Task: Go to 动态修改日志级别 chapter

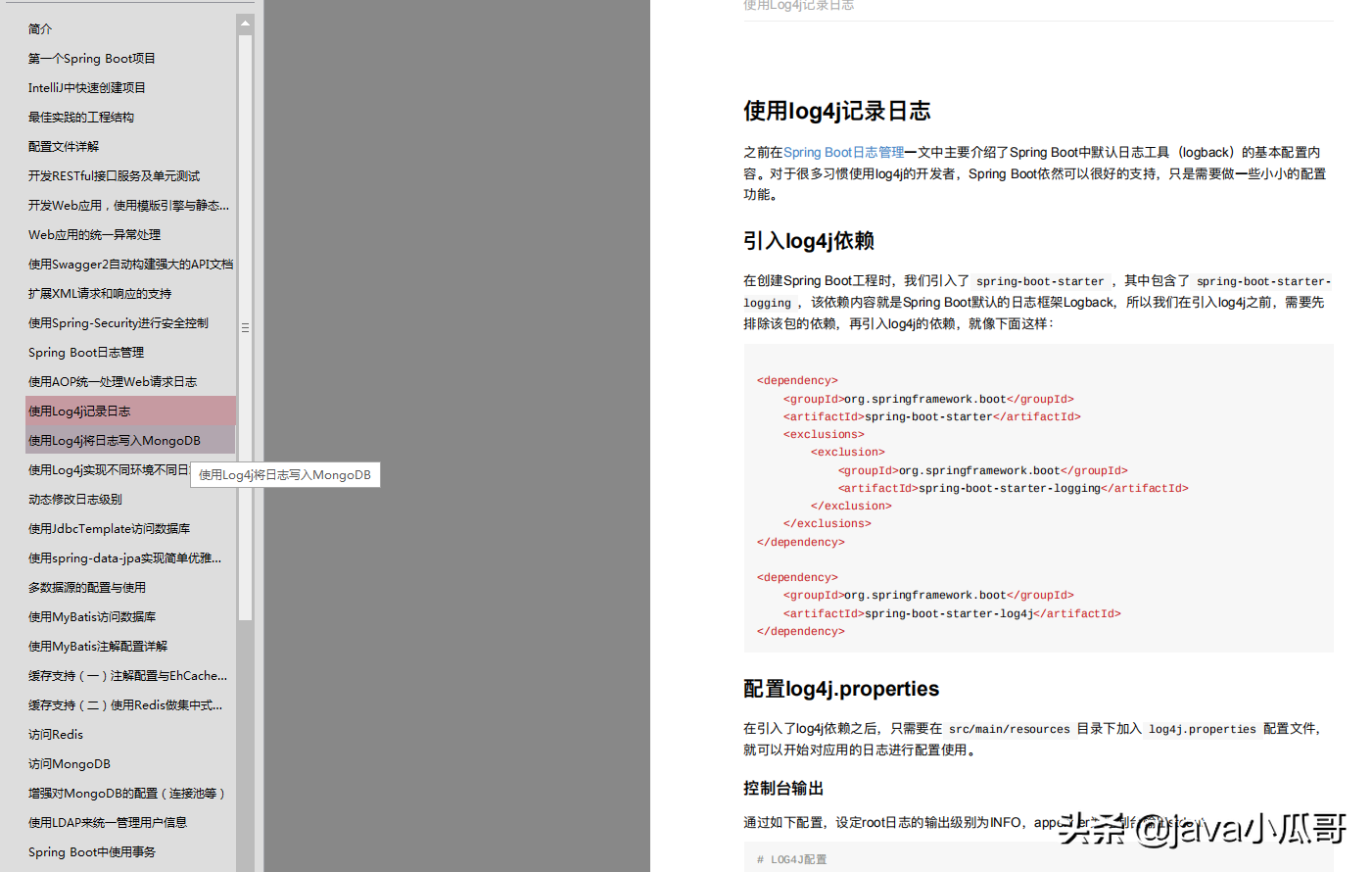Action: coord(75,500)
